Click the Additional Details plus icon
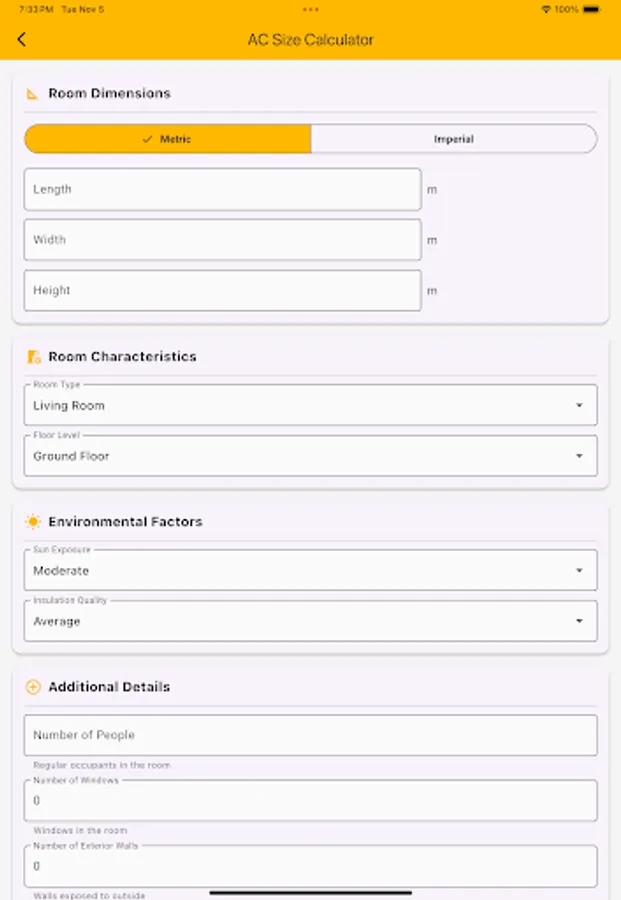The image size is (621, 900). (33, 687)
